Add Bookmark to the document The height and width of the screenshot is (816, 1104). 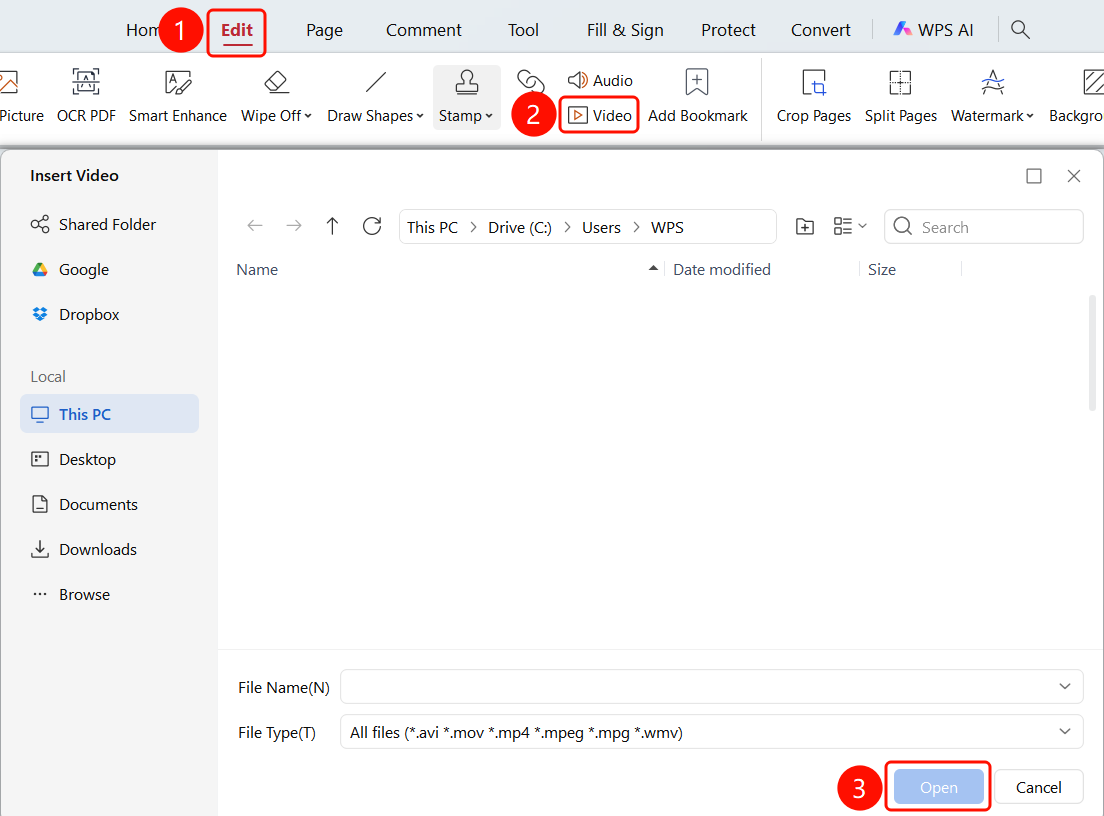pos(697,96)
